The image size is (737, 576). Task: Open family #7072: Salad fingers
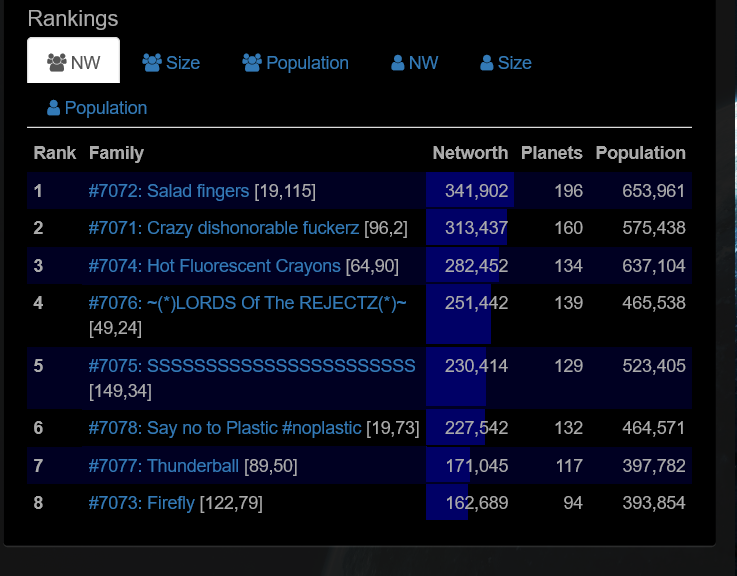[169, 191]
